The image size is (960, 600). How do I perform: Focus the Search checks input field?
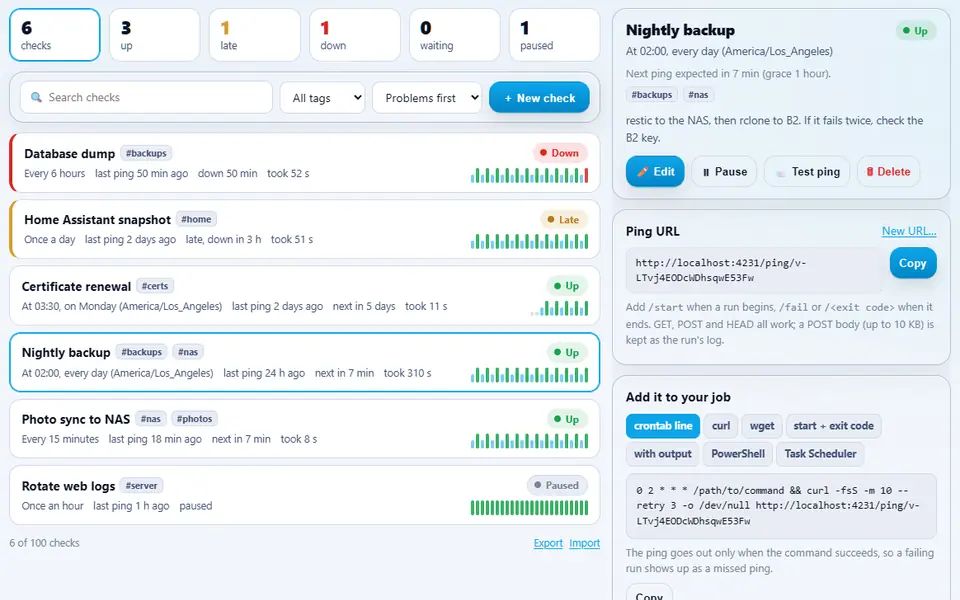pos(146,97)
